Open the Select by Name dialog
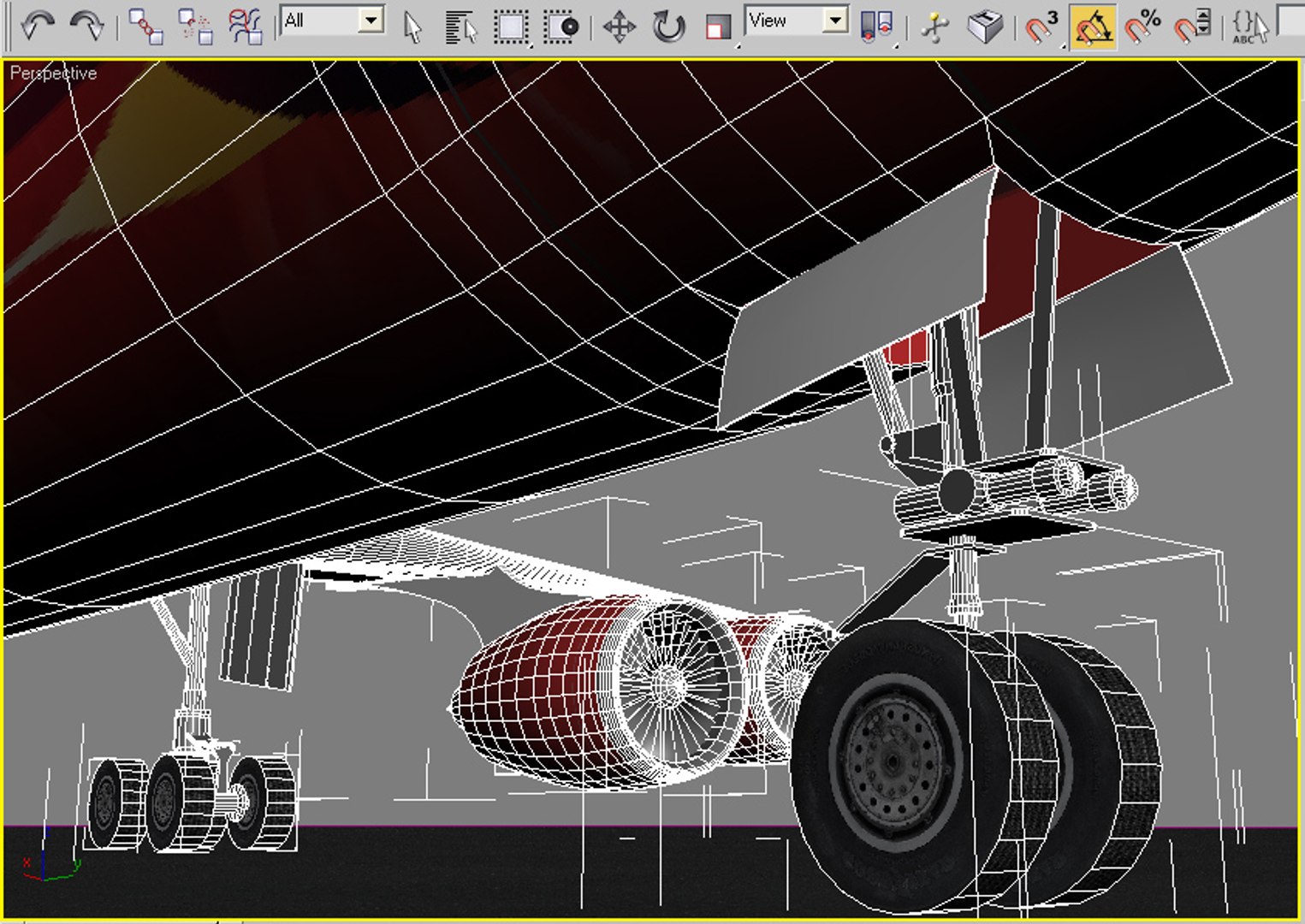The height and width of the screenshot is (924, 1305). coord(461,27)
